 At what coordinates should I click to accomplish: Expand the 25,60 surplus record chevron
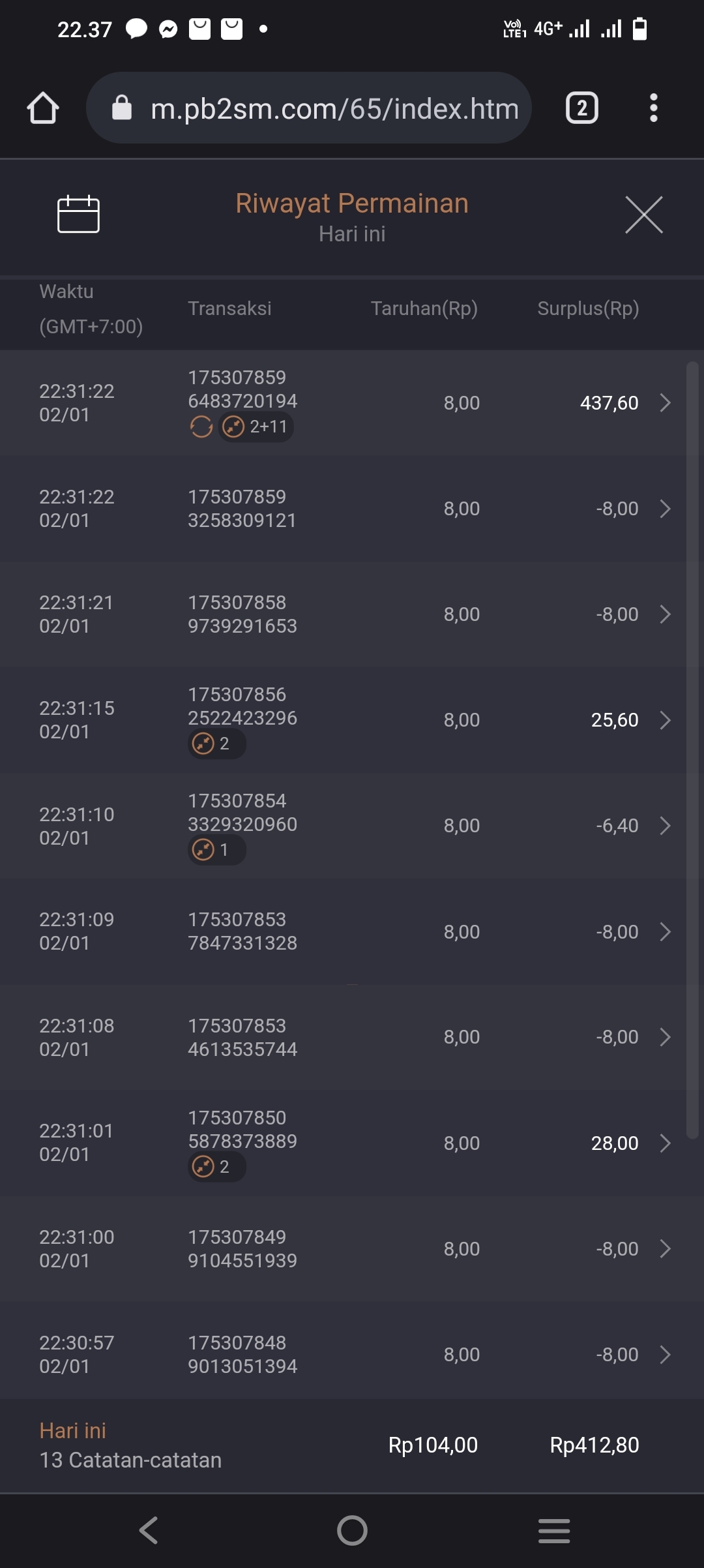coord(665,720)
